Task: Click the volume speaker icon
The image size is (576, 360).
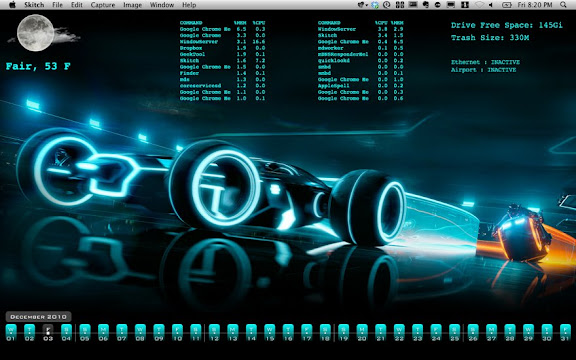Action: click(491, 5)
